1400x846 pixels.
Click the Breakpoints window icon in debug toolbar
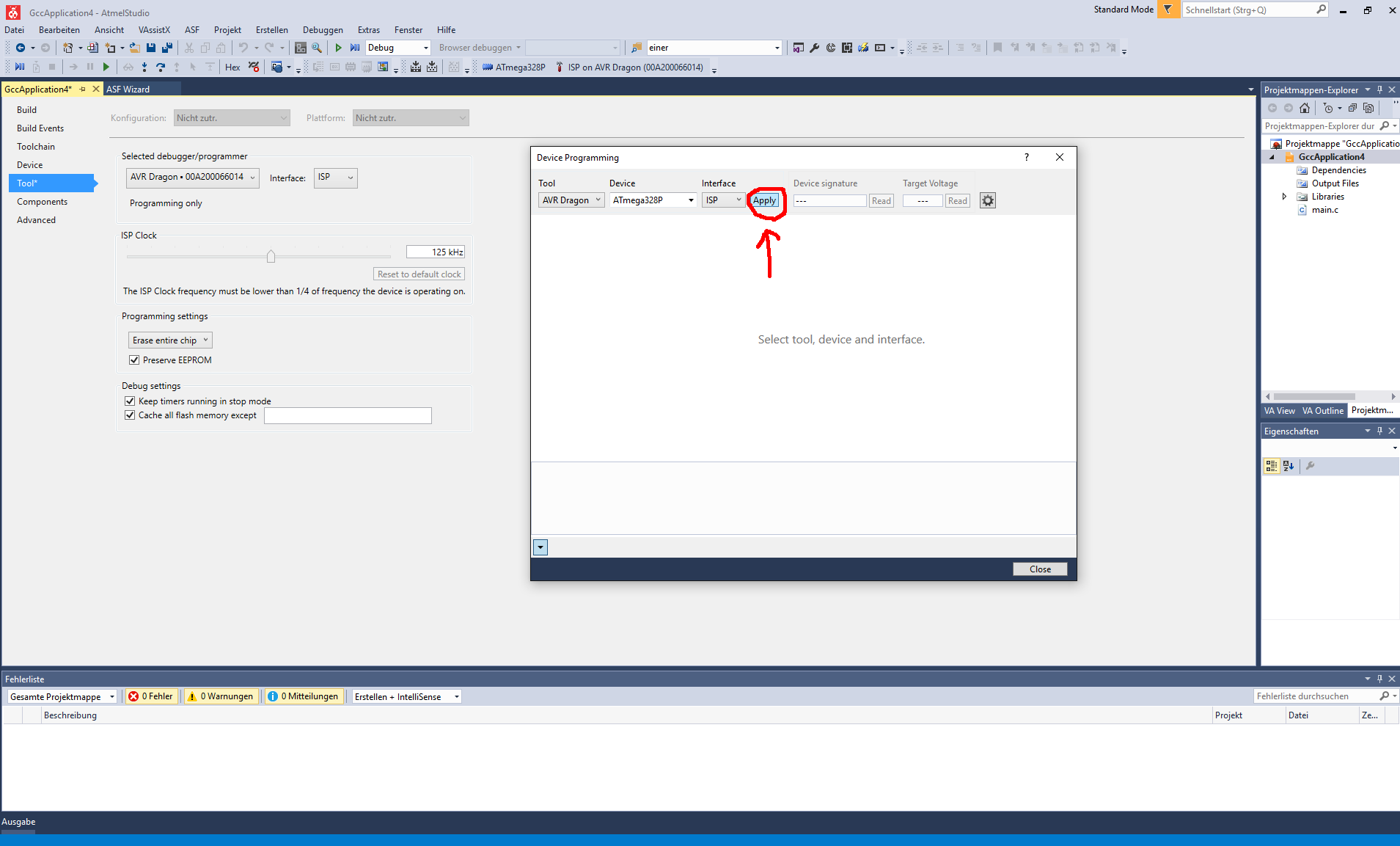click(x=277, y=68)
